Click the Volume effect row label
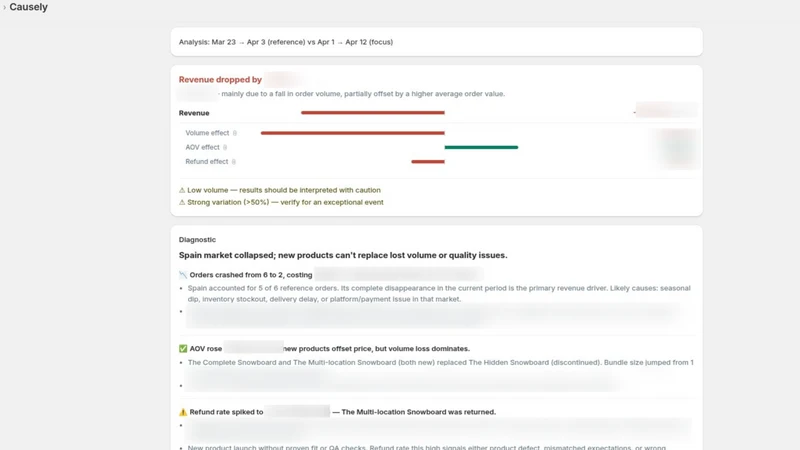This screenshot has width=800, height=450. [207, 133]
